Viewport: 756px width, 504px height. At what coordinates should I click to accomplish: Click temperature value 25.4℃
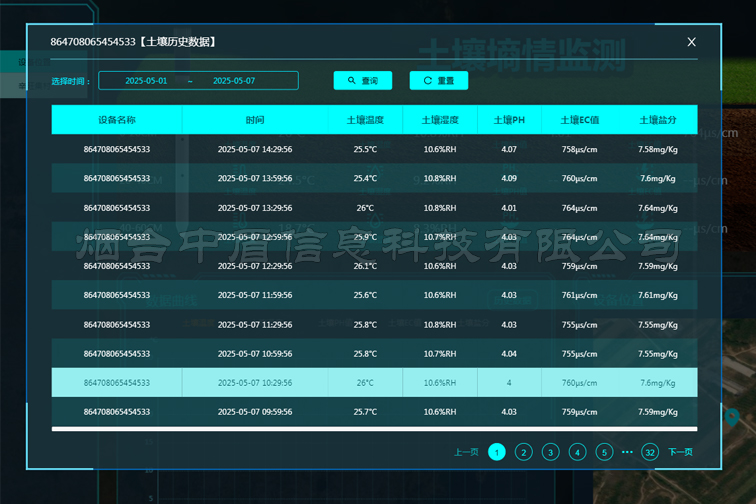coord(365,178)
